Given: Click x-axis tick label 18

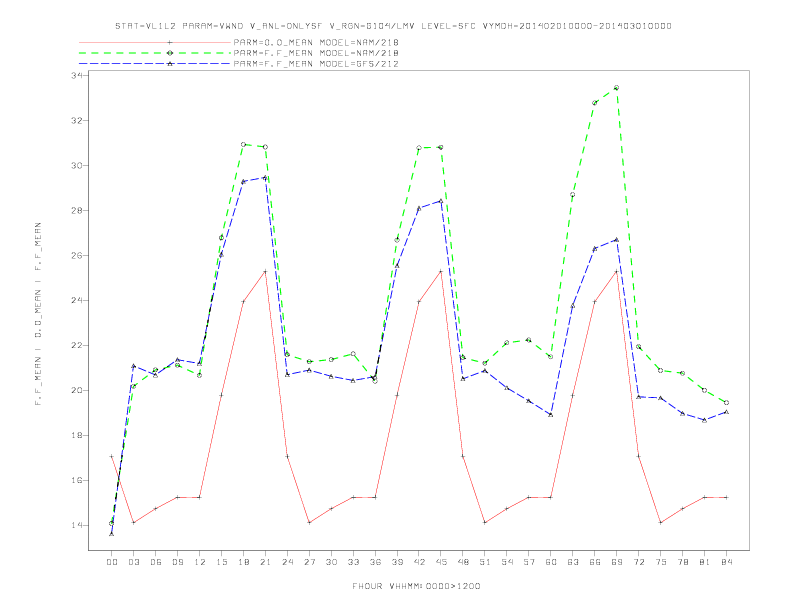Looking at the screenshot, I should pyautogui.click(x=243, y=562).
